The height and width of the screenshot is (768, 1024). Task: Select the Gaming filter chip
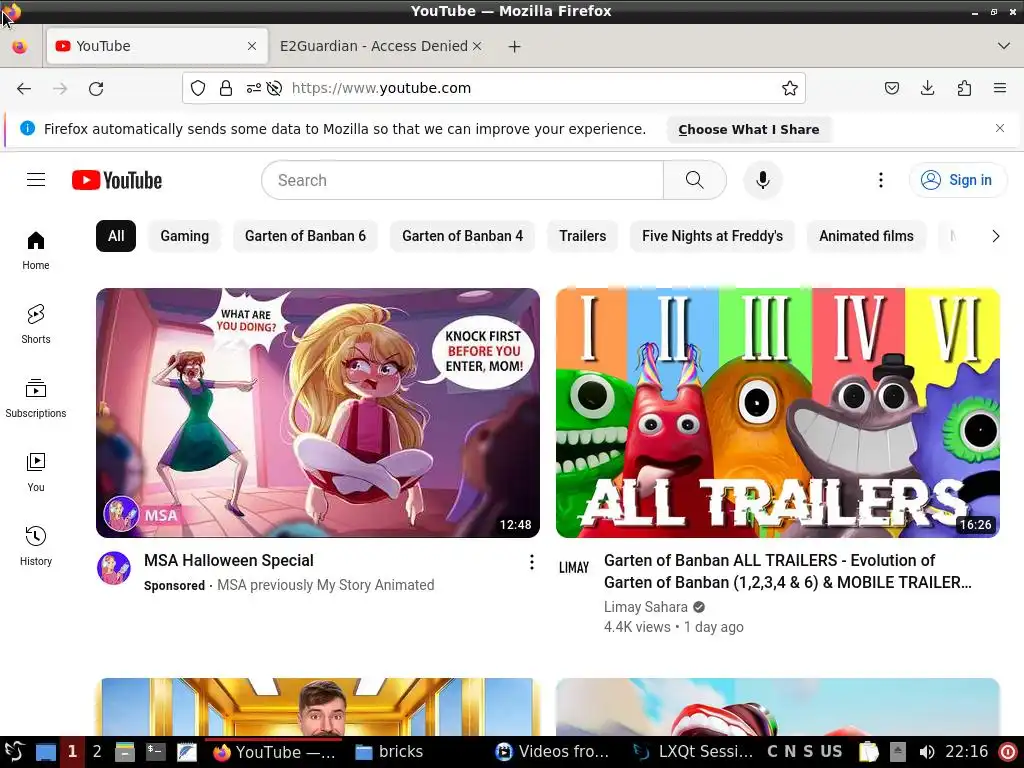(x=185, y=236)
